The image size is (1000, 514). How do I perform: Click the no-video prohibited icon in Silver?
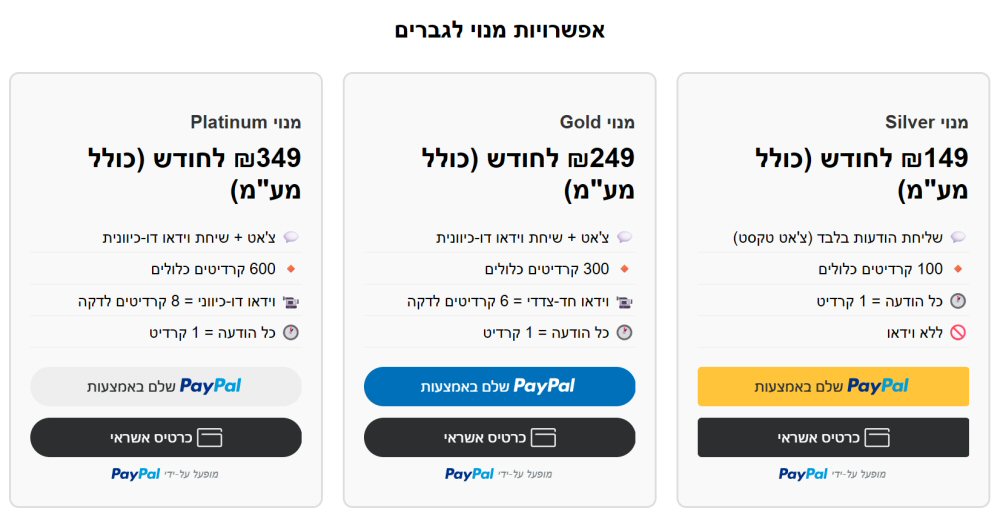click(x=958, y=333)
